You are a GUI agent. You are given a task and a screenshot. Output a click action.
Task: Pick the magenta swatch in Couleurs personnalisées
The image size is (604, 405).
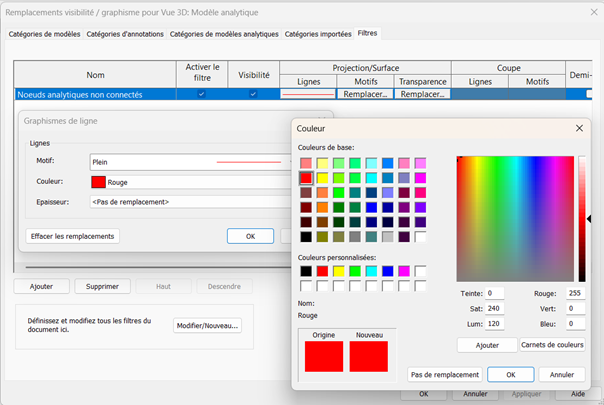click(404, 271)
